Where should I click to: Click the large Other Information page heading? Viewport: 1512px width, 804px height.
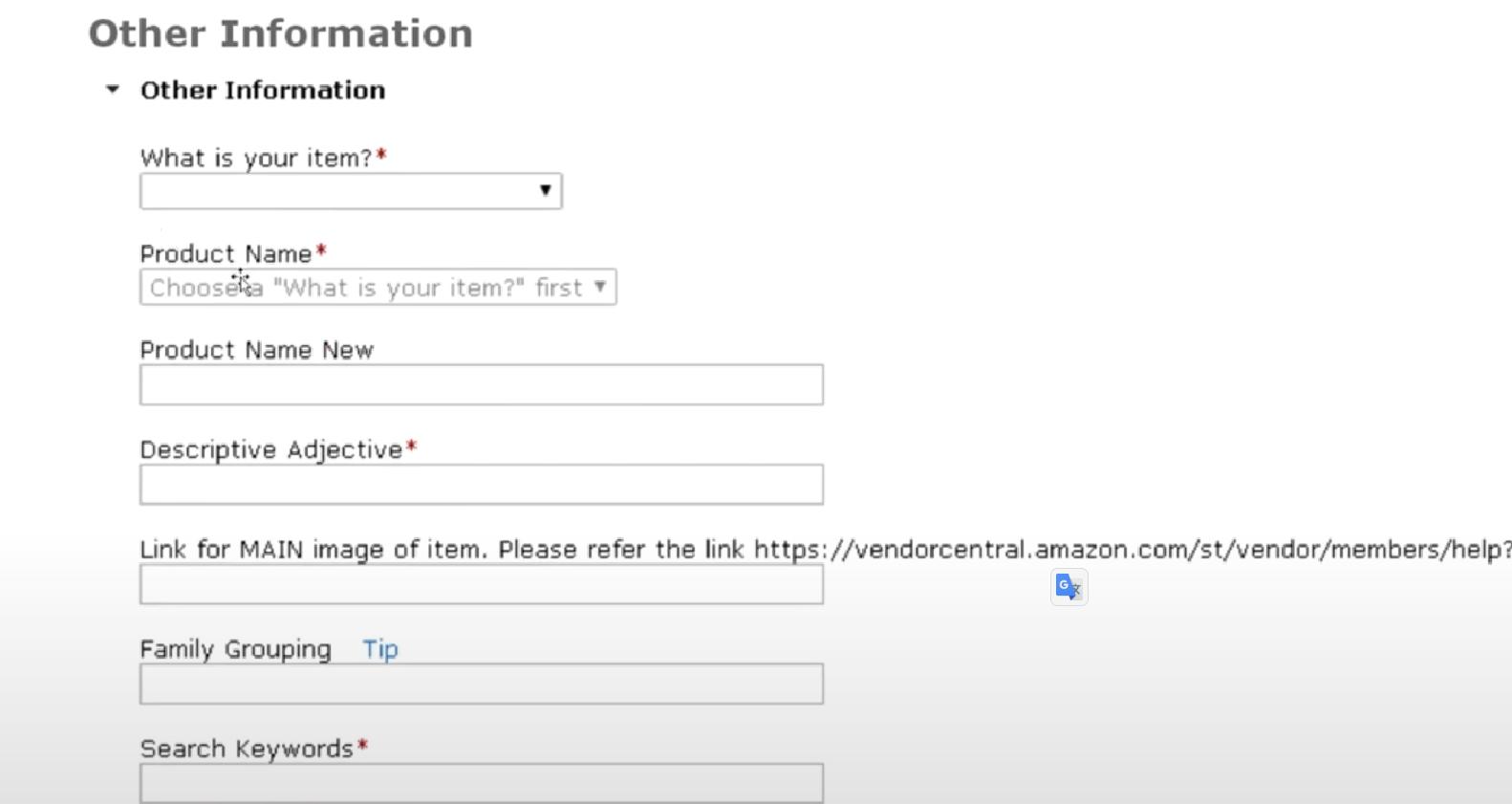280,34
